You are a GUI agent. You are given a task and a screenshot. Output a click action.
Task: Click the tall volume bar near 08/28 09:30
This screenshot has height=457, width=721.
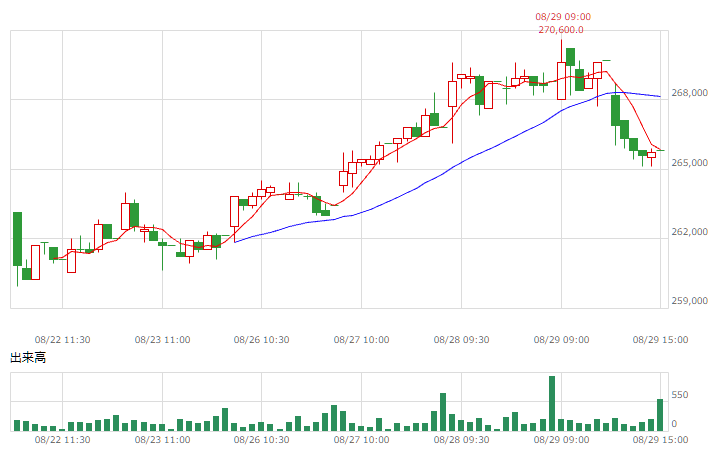[x=443, y=412]
